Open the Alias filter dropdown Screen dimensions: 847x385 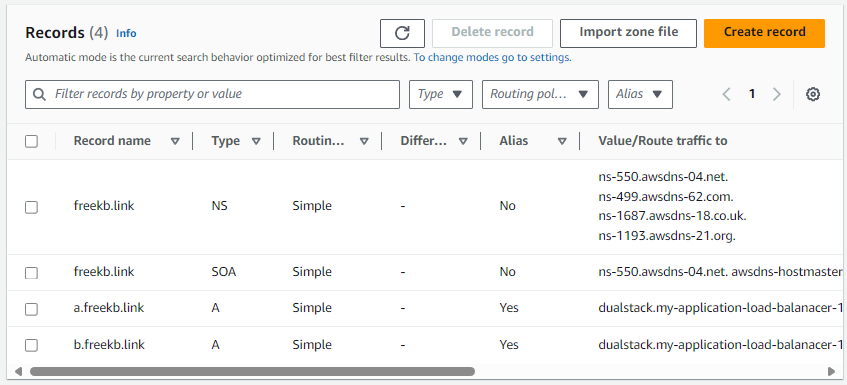coord(640,94)
